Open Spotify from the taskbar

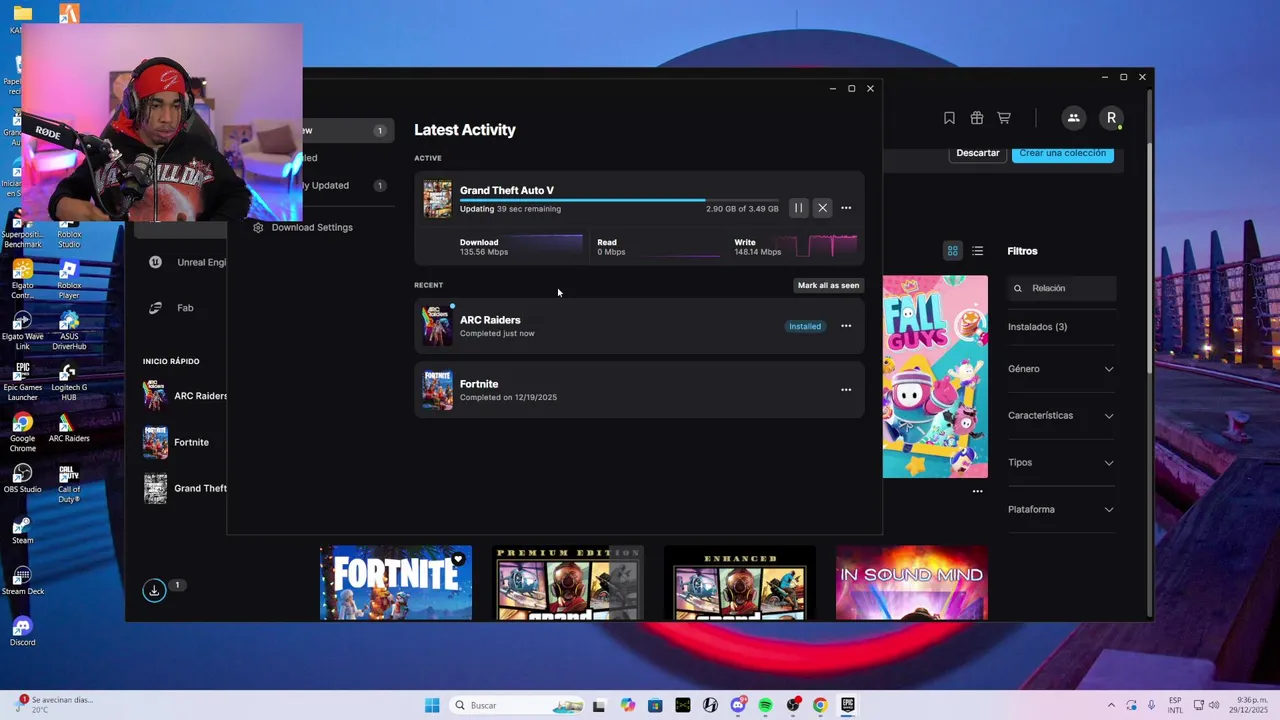click(765, 705)
